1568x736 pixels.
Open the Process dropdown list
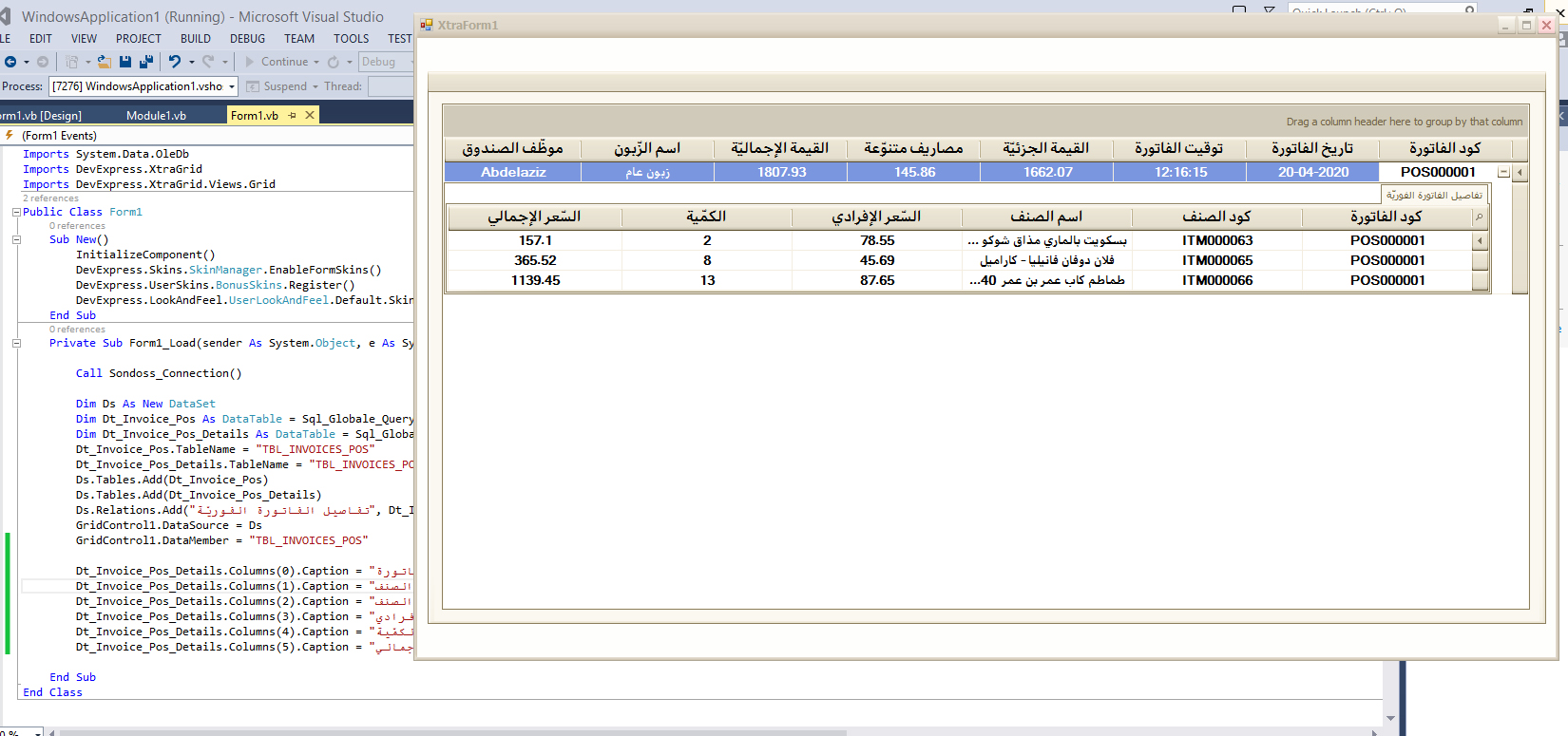[x=231, y=86]
